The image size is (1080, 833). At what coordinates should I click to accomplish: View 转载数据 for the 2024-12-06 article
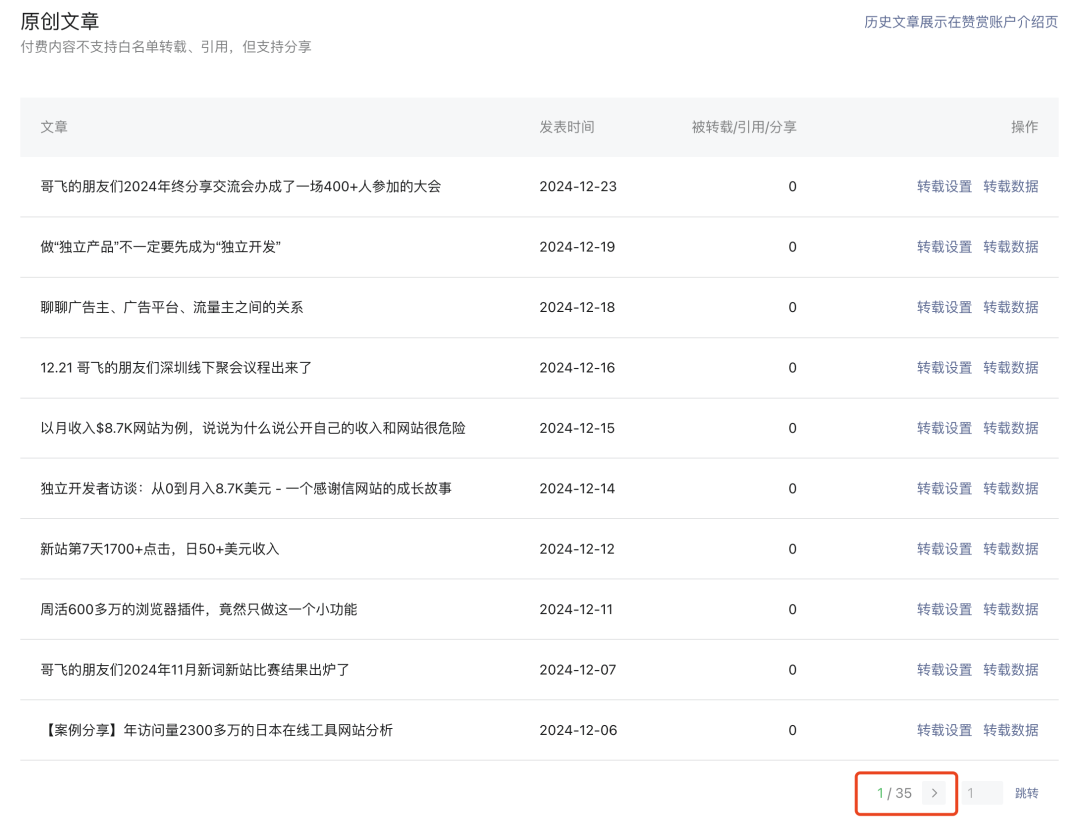coord(1010,730)
